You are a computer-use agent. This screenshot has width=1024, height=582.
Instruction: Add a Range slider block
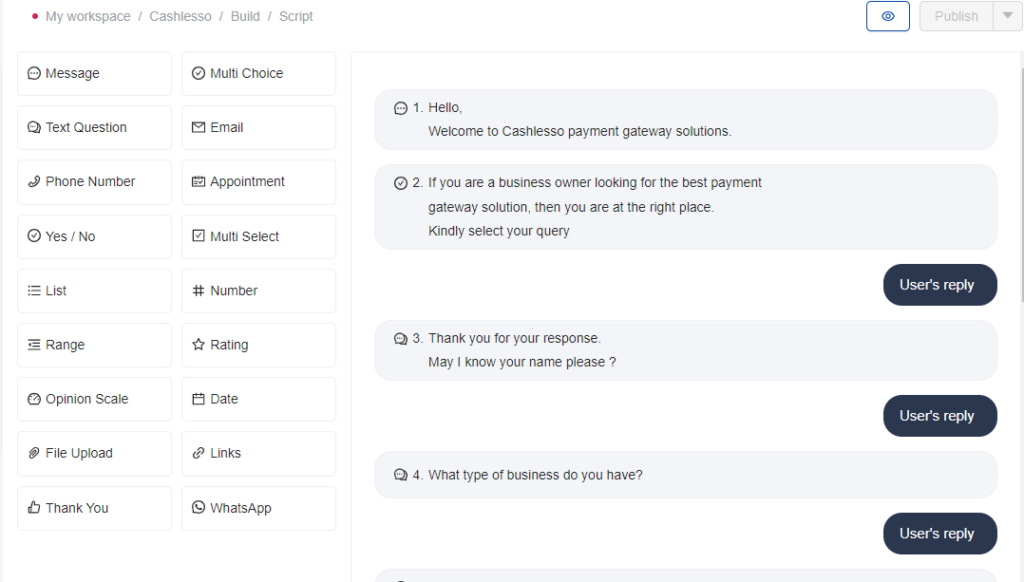95,345
